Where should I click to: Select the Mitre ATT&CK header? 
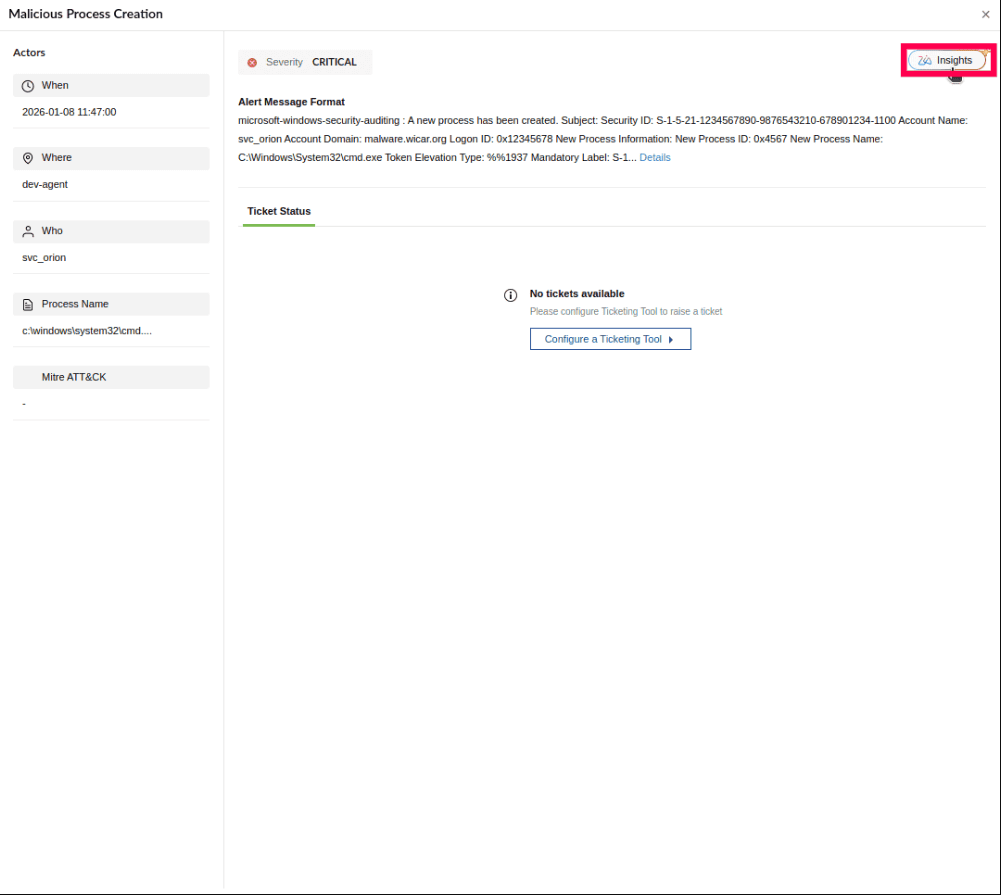tap(111, 377)
